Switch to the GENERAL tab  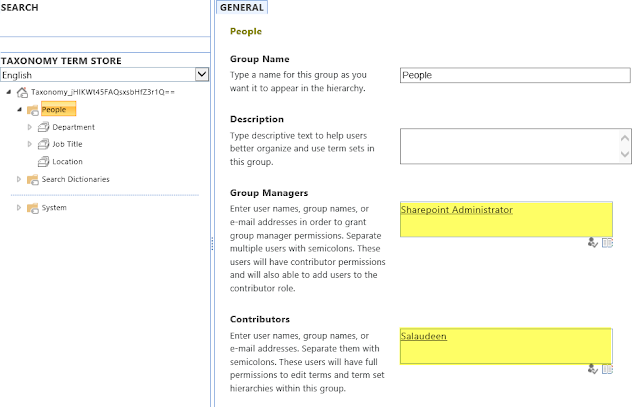(242, 7)
